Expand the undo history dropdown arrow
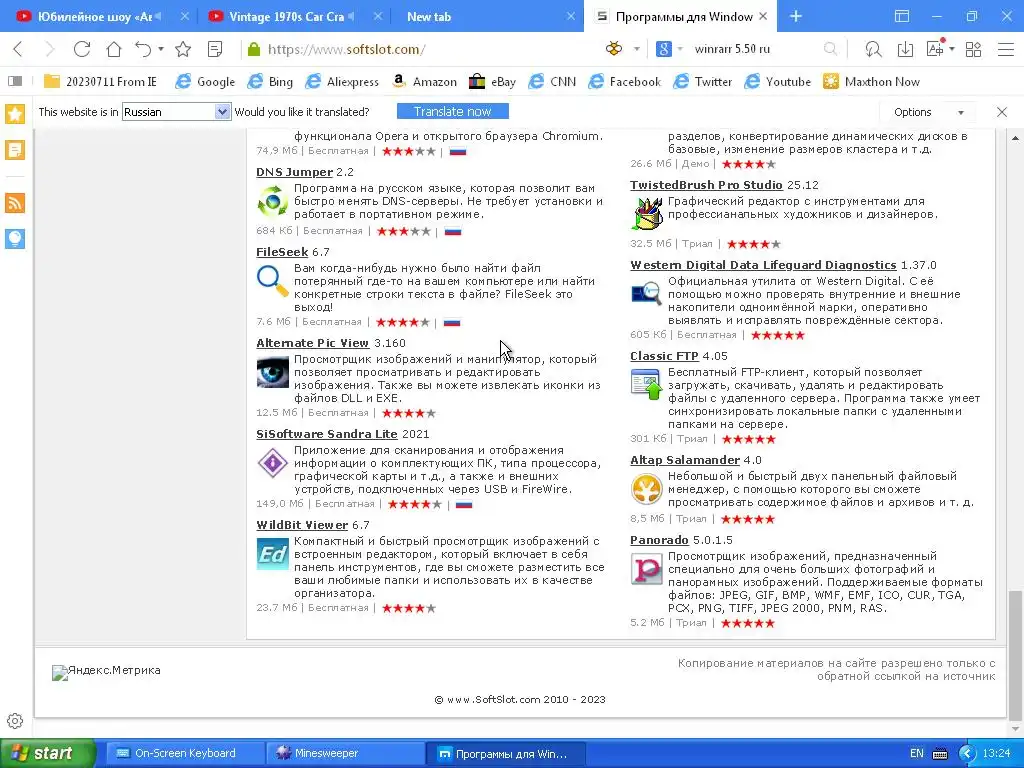 tap(161, 49)
